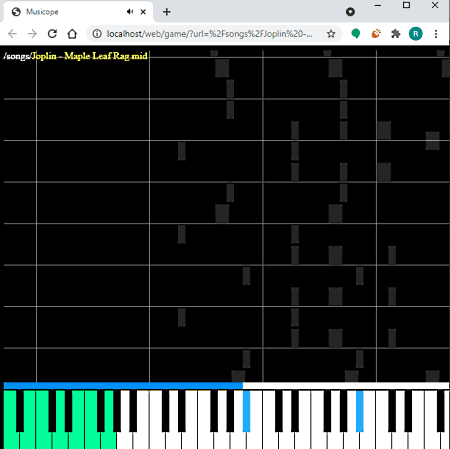Image resolution: width=450 pixels, height=449 pixels.
Task: Open a new browser tab
Action: click(x=167, y=12)
